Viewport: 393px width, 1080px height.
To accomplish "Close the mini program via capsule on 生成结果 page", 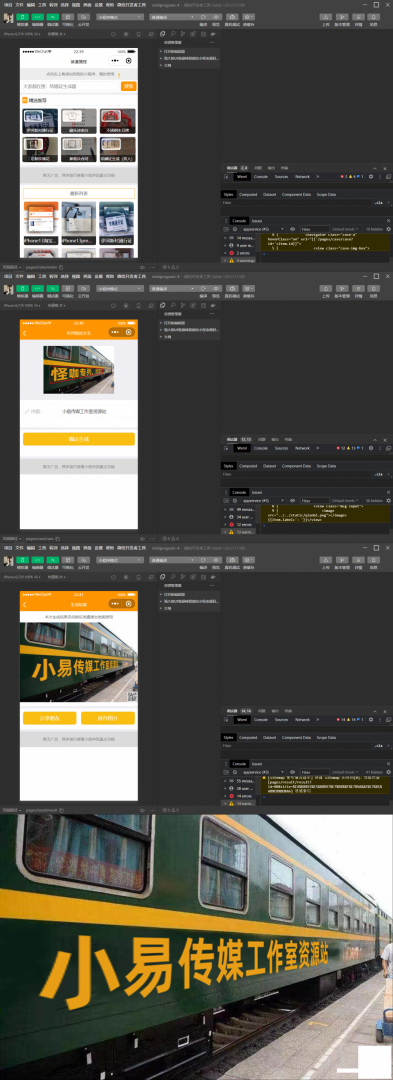I will 128,604.
